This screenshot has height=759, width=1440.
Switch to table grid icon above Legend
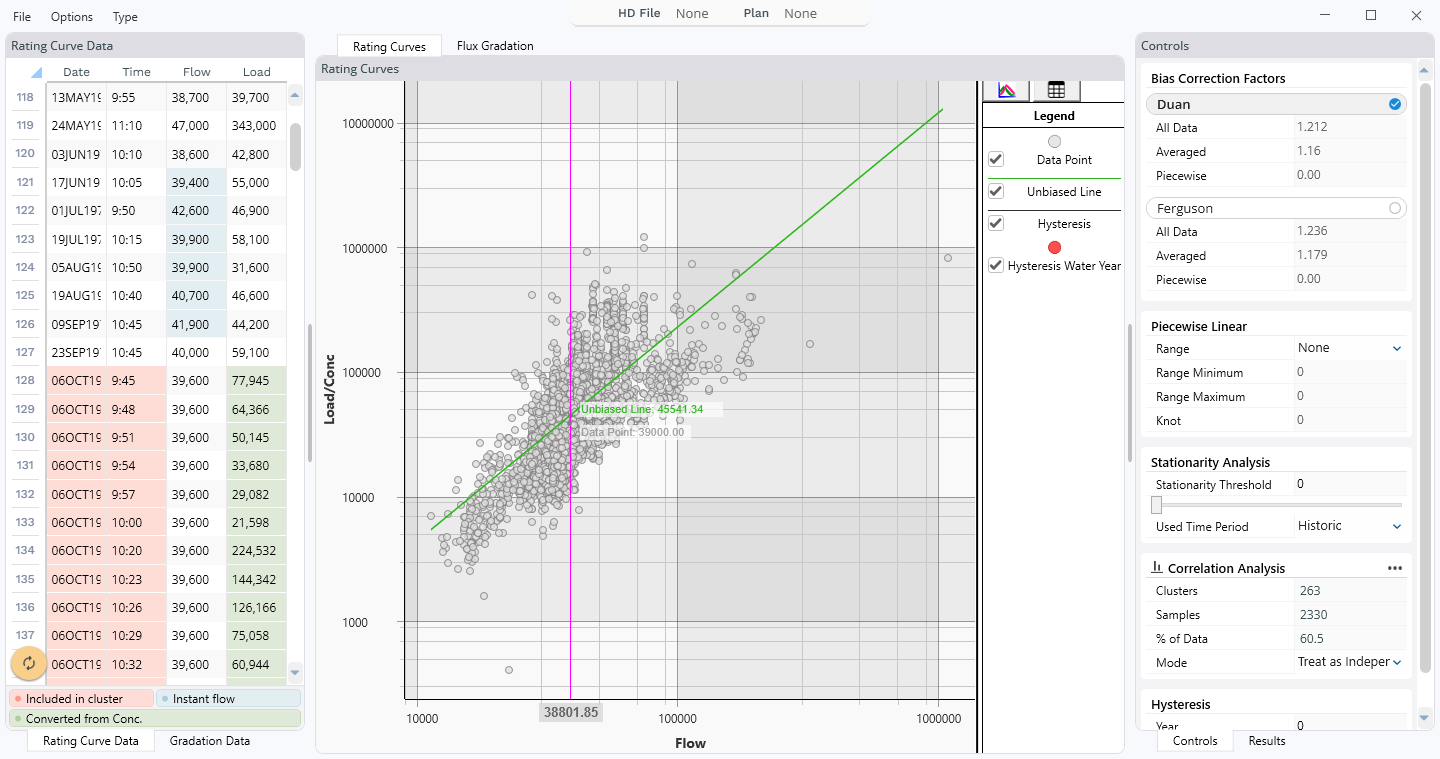pos(1056,90)
